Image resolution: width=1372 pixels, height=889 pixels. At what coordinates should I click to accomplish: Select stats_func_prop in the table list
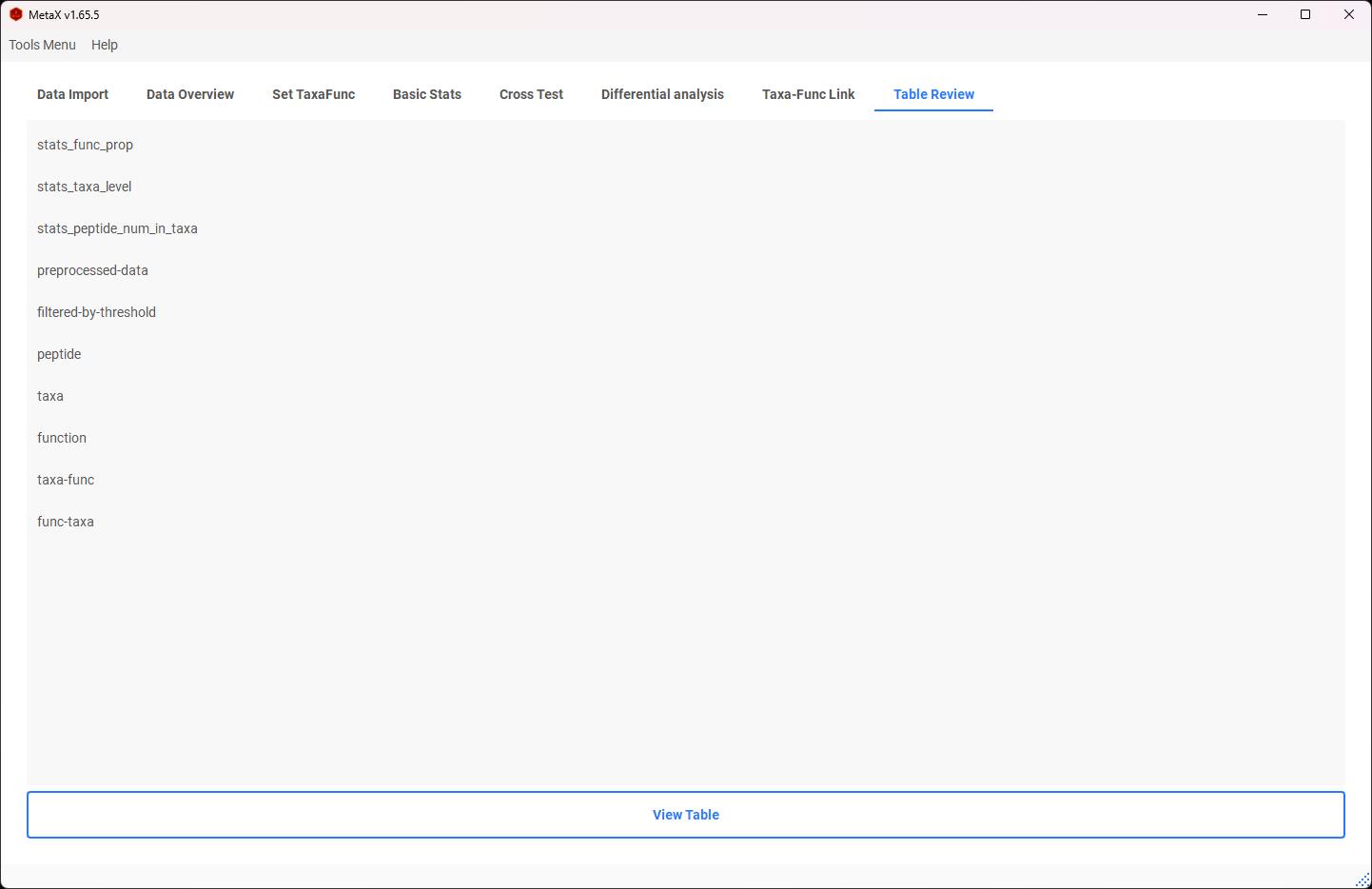coord(685,145)
